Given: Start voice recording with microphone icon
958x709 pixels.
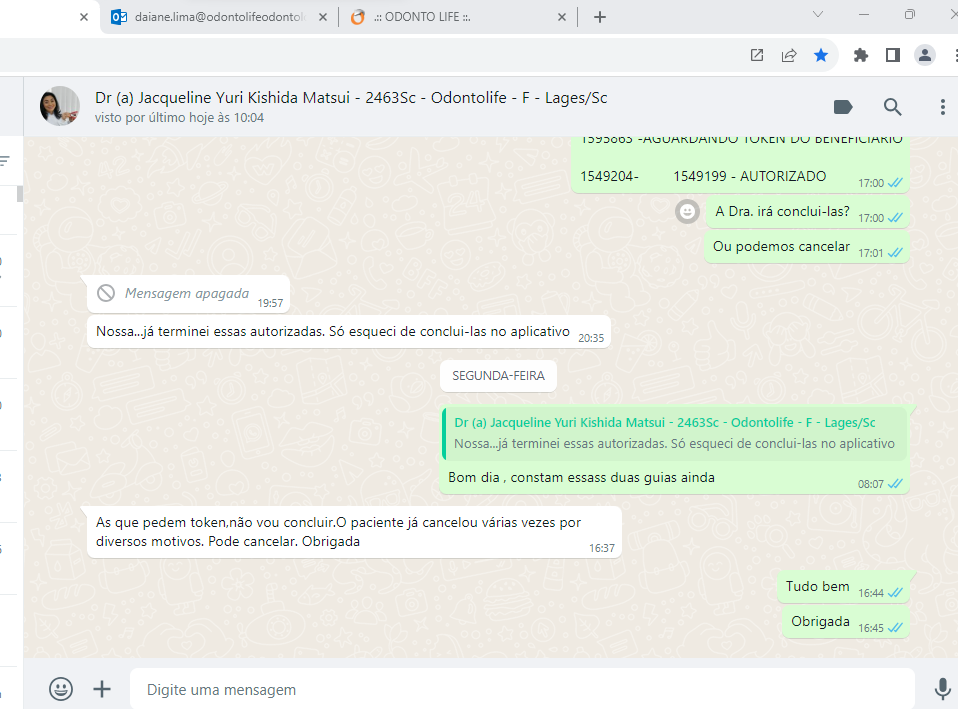Looking at the screenshot, I should pos(943,689).
